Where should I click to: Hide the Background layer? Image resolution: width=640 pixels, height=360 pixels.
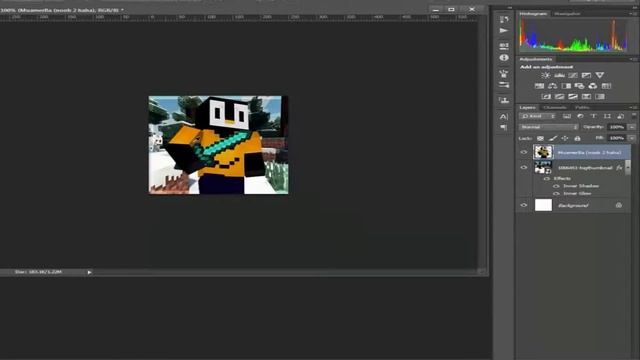tap(524, 205)
